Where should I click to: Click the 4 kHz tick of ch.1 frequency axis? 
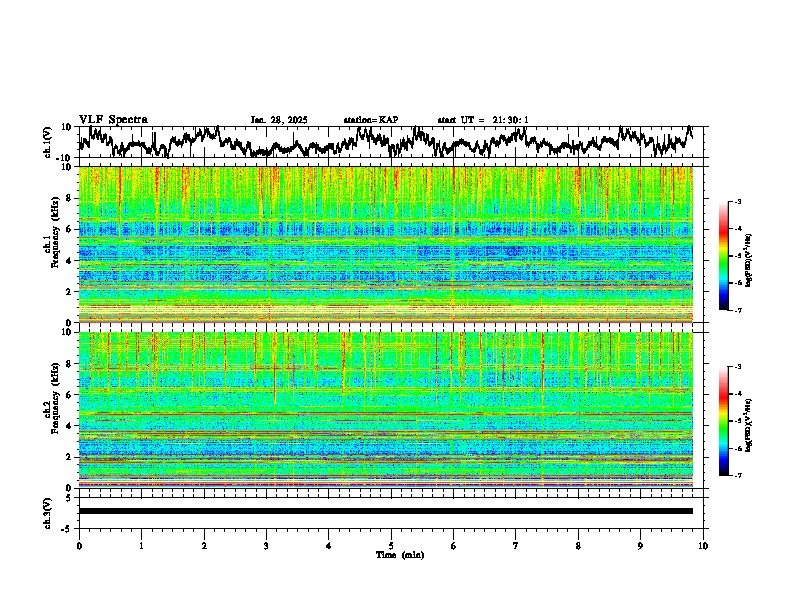(70, 261)
